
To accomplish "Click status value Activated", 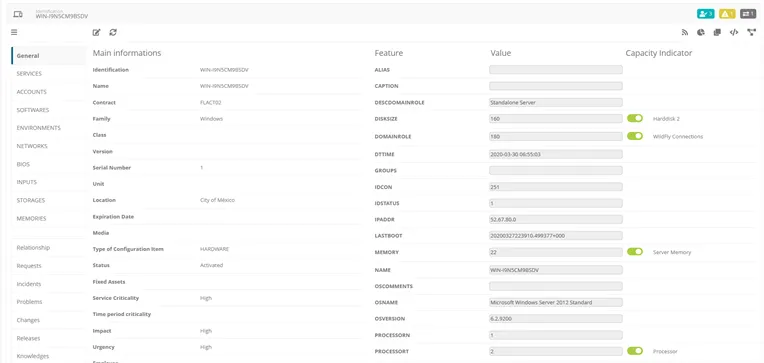I will (211, 266).
